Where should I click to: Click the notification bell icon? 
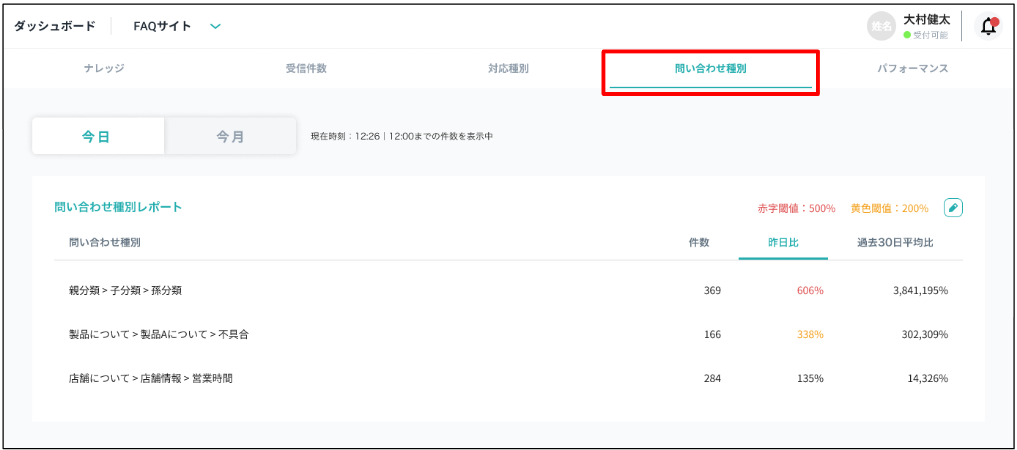click(988, 27)
